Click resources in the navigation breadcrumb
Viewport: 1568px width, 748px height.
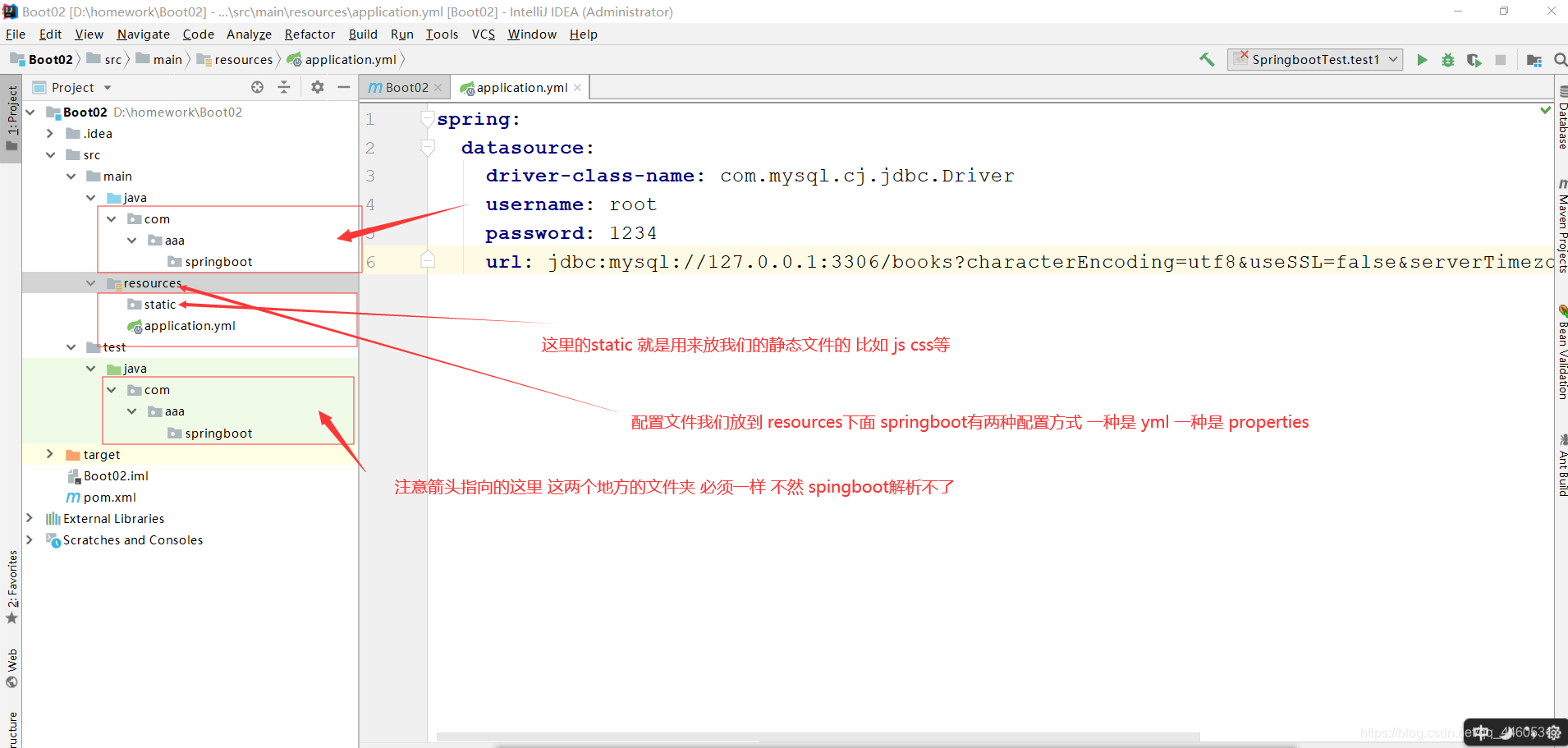[235, 59]
